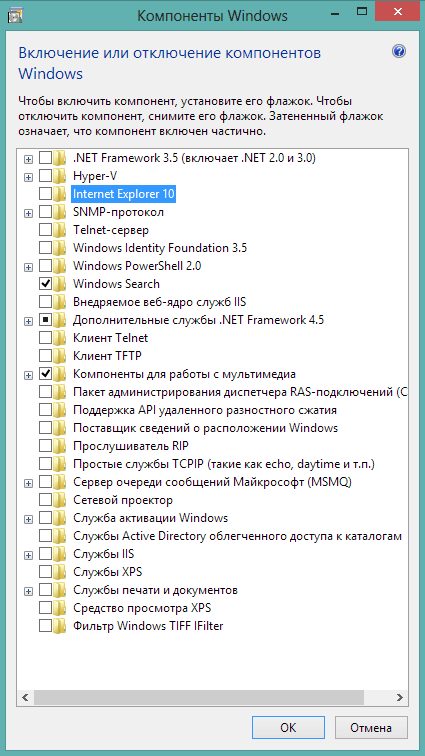Click the window icon in title bar
The height and width of the screenshot is (756, 425).
point(16,15)
